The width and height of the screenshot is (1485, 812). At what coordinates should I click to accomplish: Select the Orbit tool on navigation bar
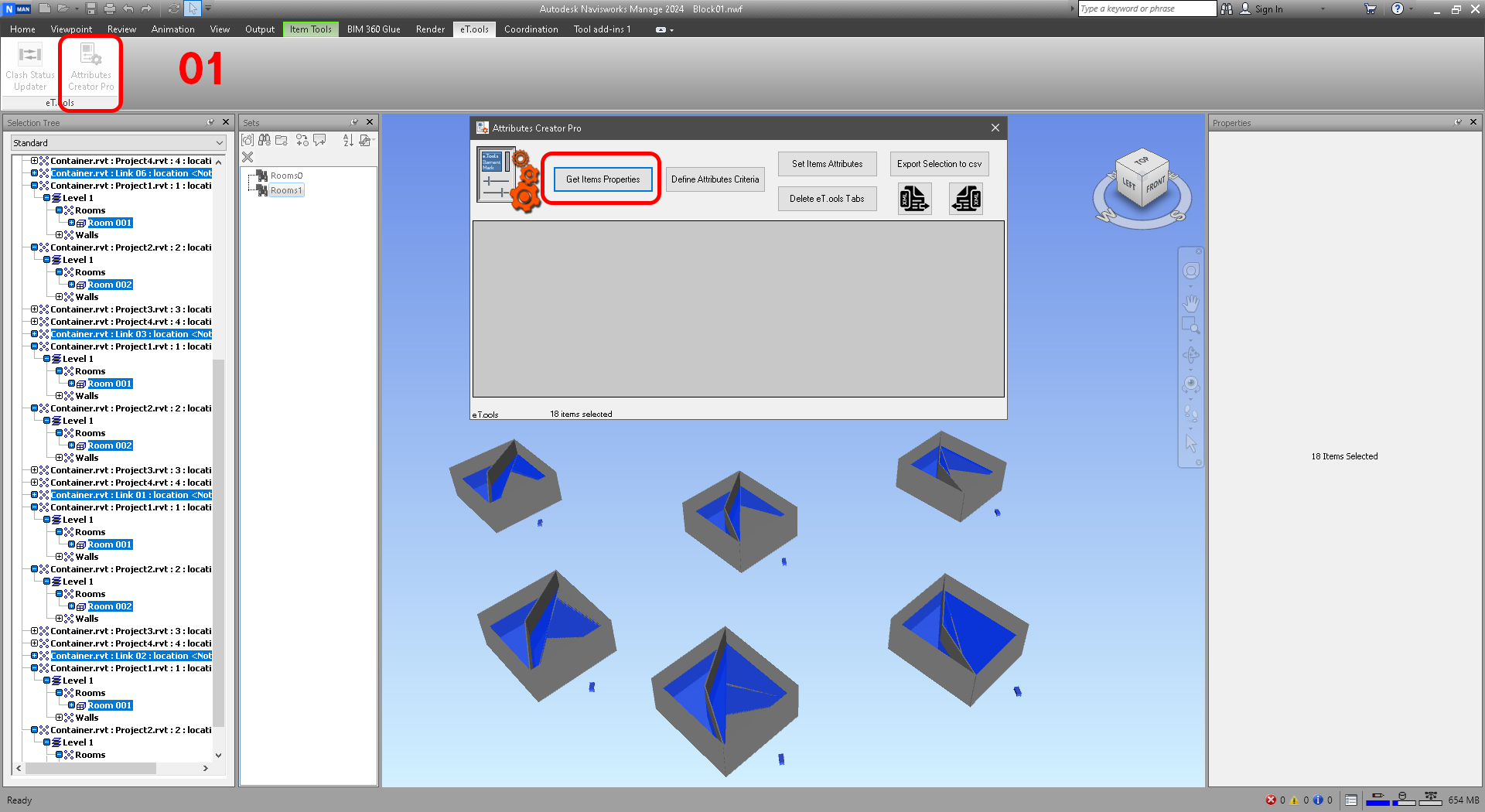point(1191,355)
